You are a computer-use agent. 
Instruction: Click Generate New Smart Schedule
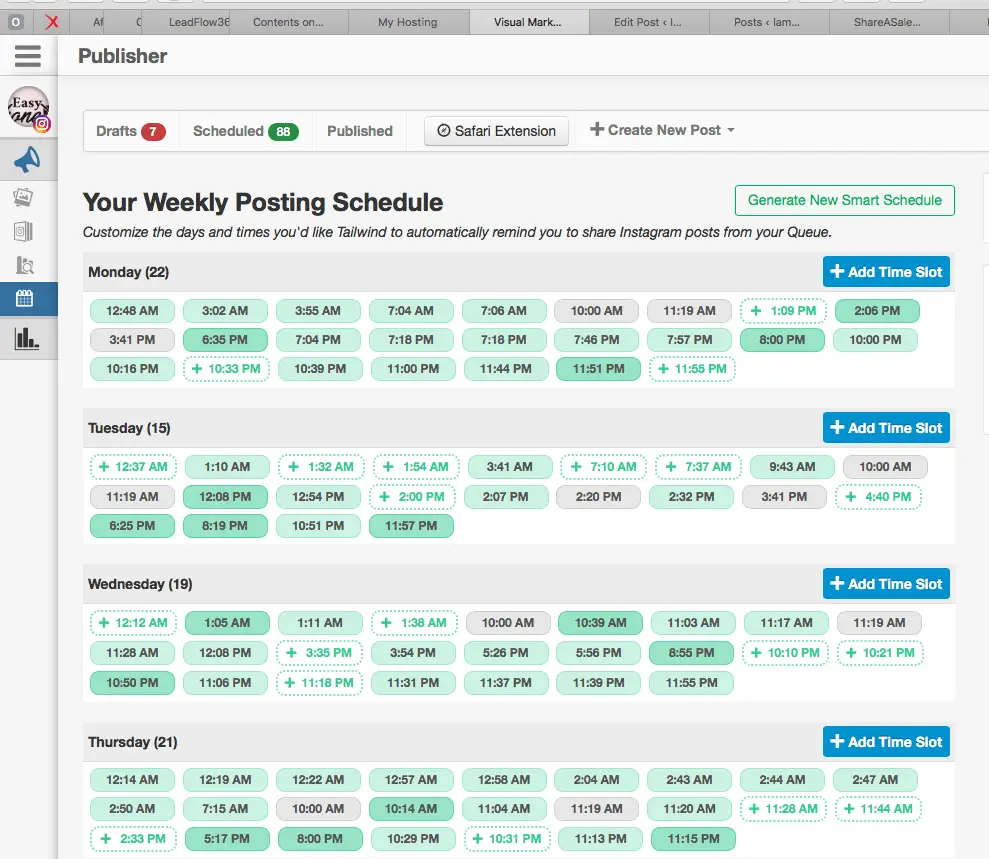tap(845, 201)
